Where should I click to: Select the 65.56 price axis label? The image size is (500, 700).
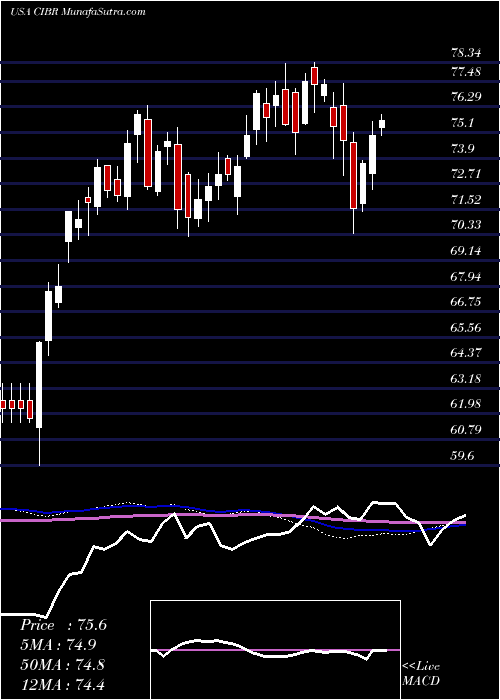[x=466, y=328]
